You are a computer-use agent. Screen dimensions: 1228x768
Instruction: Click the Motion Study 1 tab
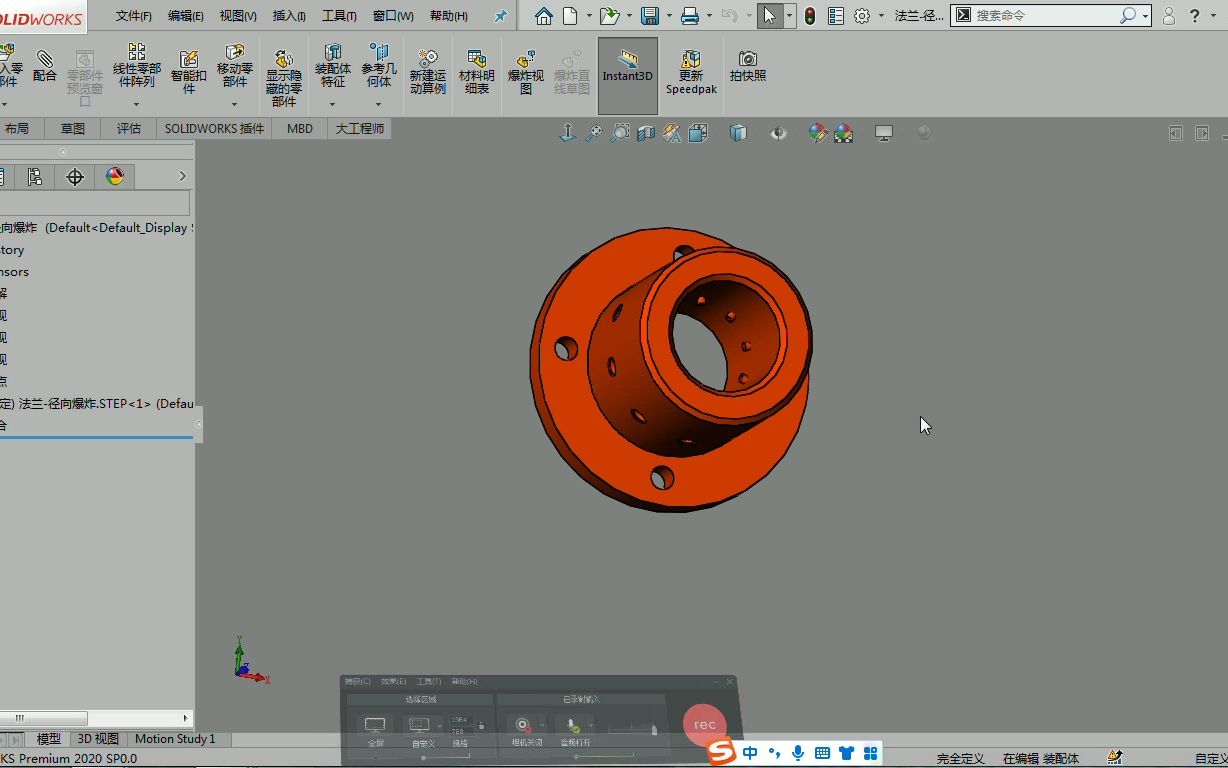176,739
